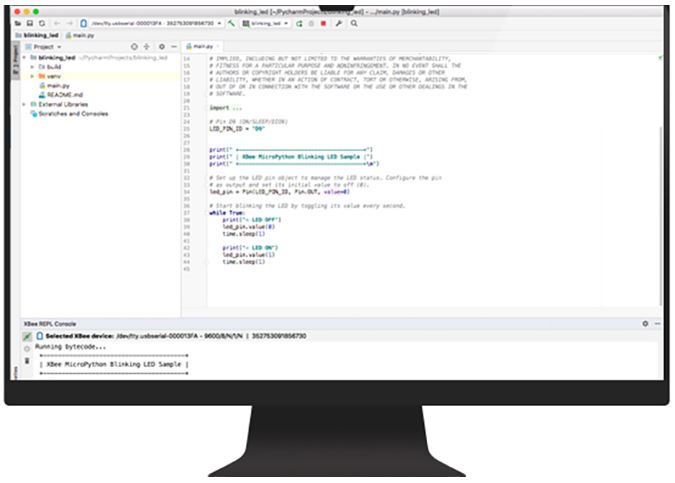Open Project panel gear options
This screenshot has width=675, height=483.
coord(162,46)
